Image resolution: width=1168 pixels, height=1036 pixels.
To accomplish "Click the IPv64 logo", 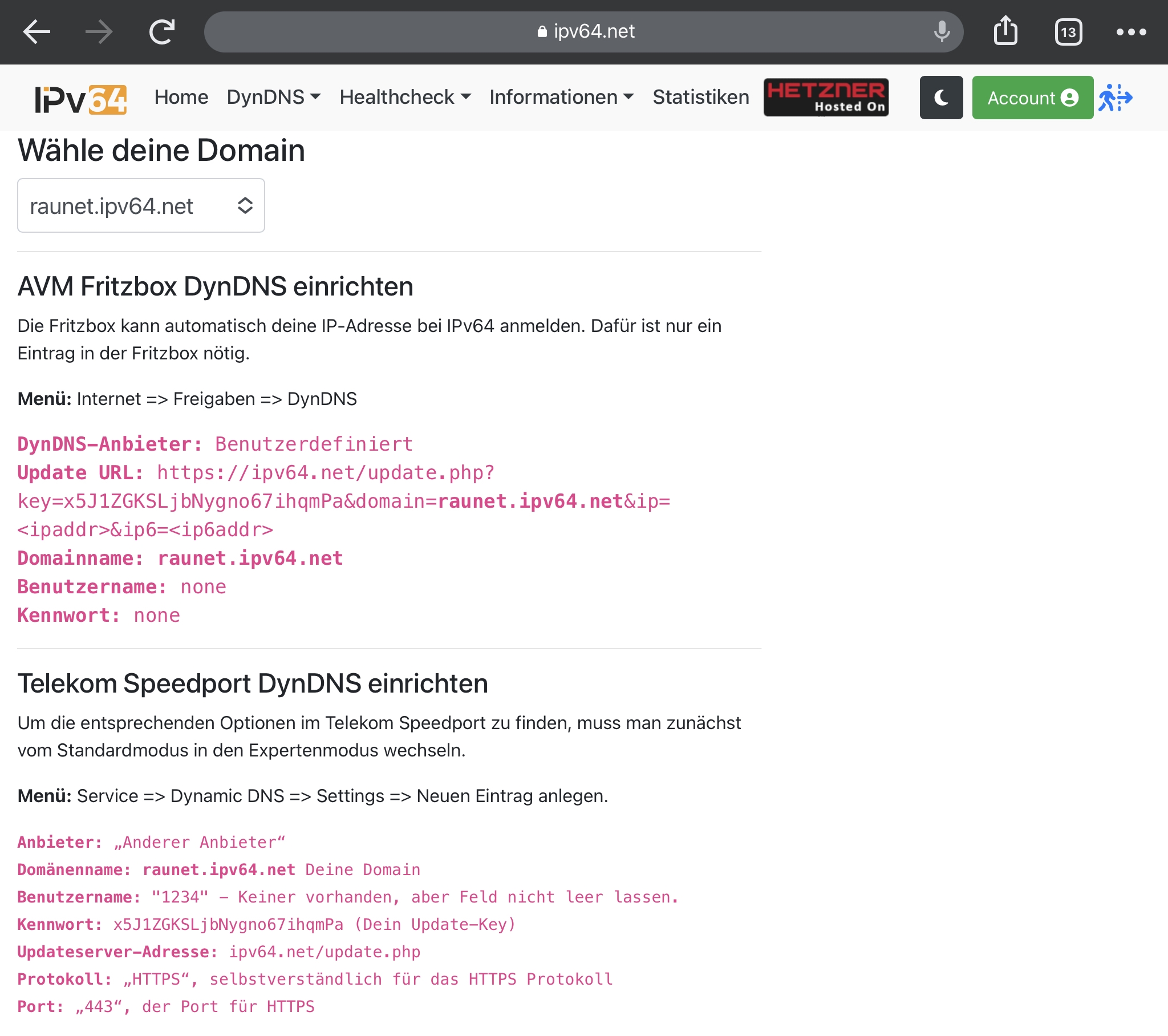I will 80,99.
